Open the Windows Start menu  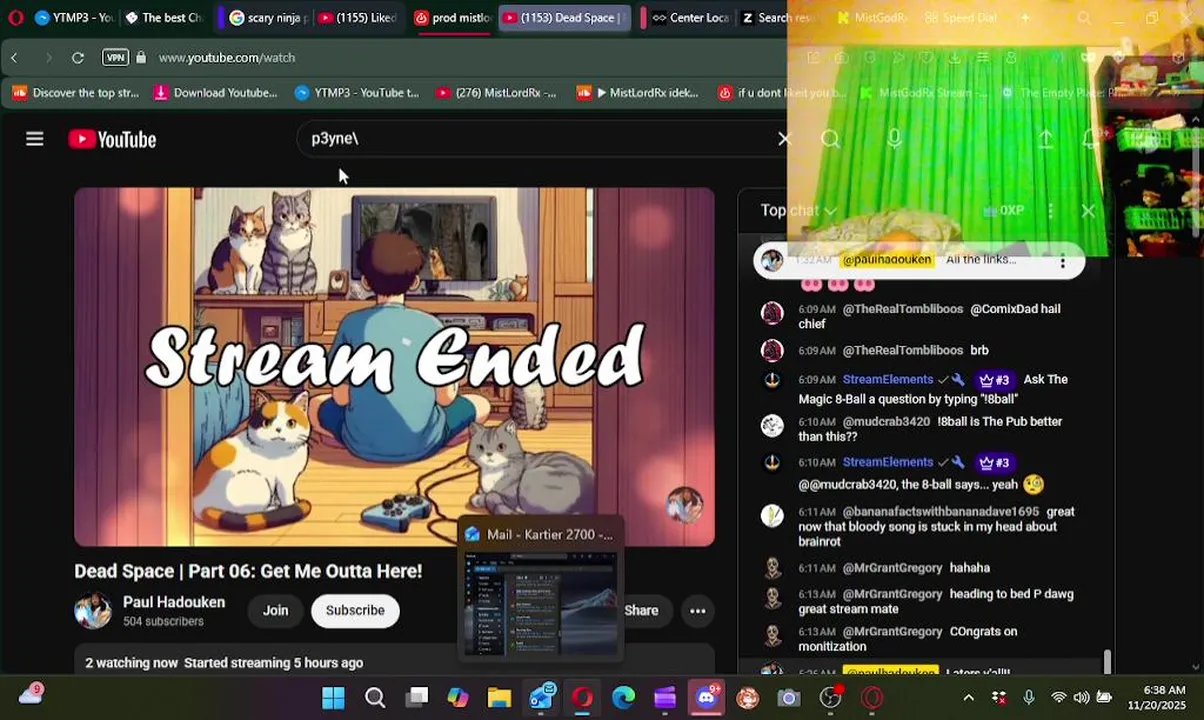(333, 697)
